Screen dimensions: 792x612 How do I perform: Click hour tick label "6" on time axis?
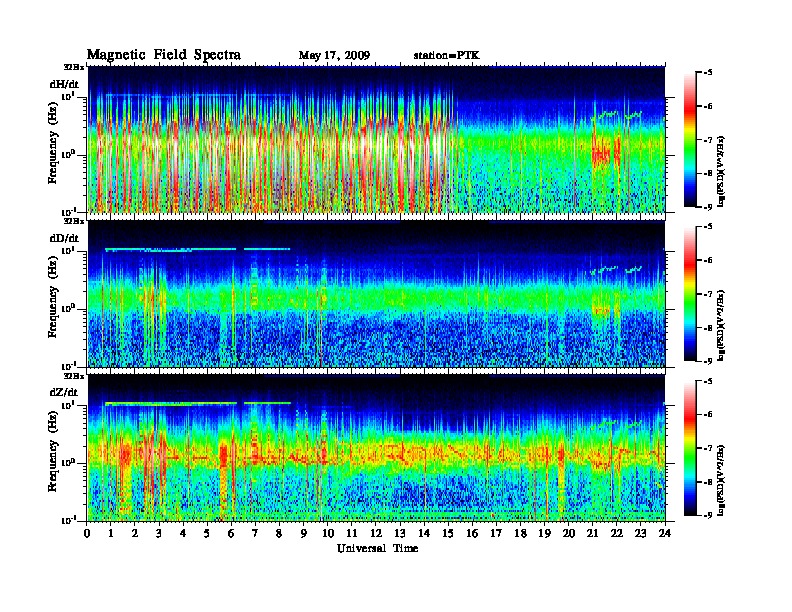232,533
